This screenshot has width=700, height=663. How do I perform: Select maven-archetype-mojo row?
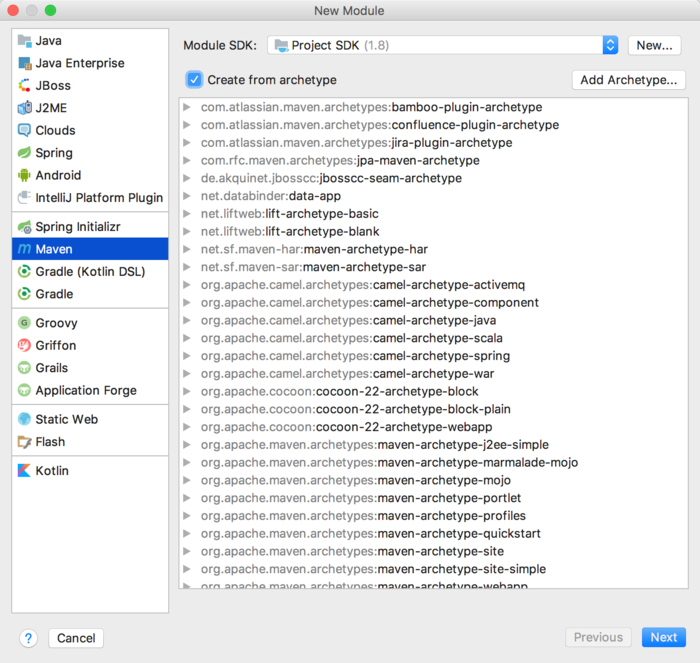[433, 480]
